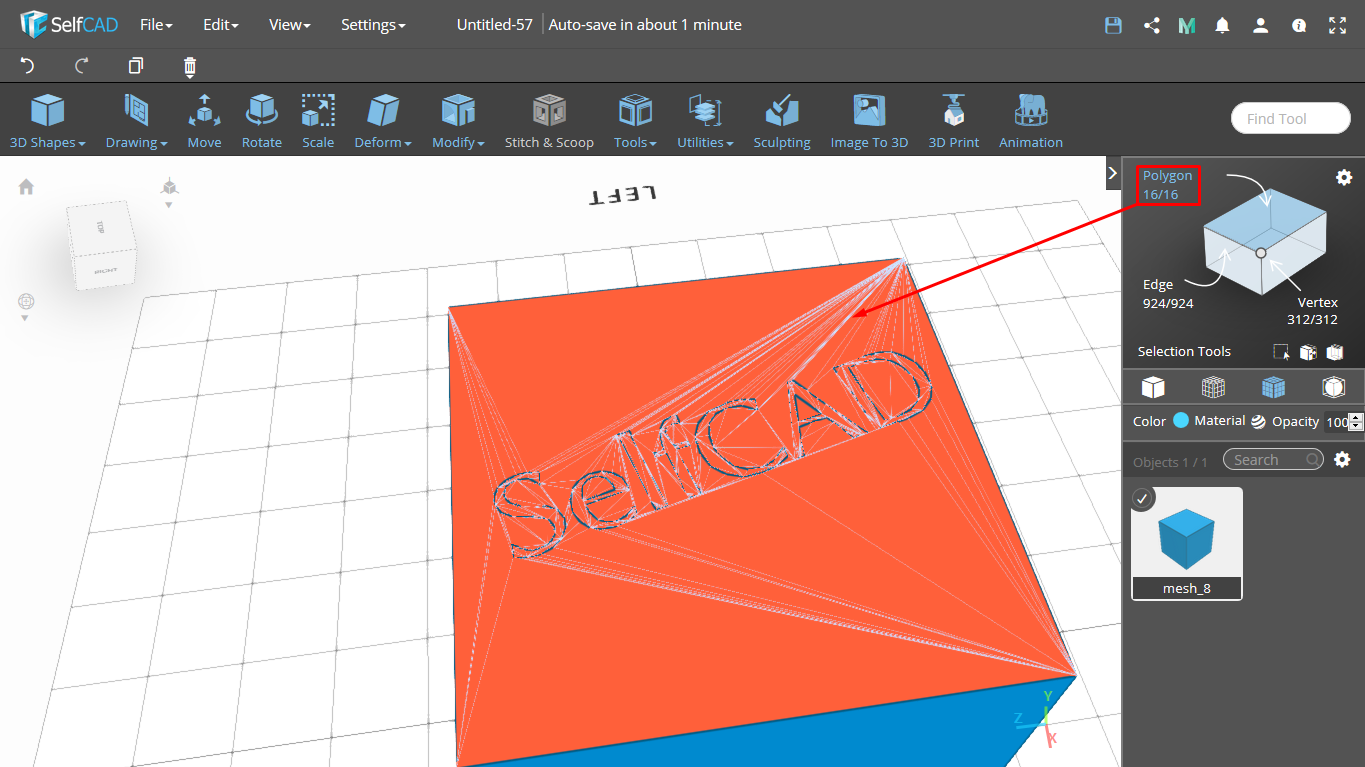1365x767 pixels.
Task: Choose the marquee selection tool
Action: 1281,352
